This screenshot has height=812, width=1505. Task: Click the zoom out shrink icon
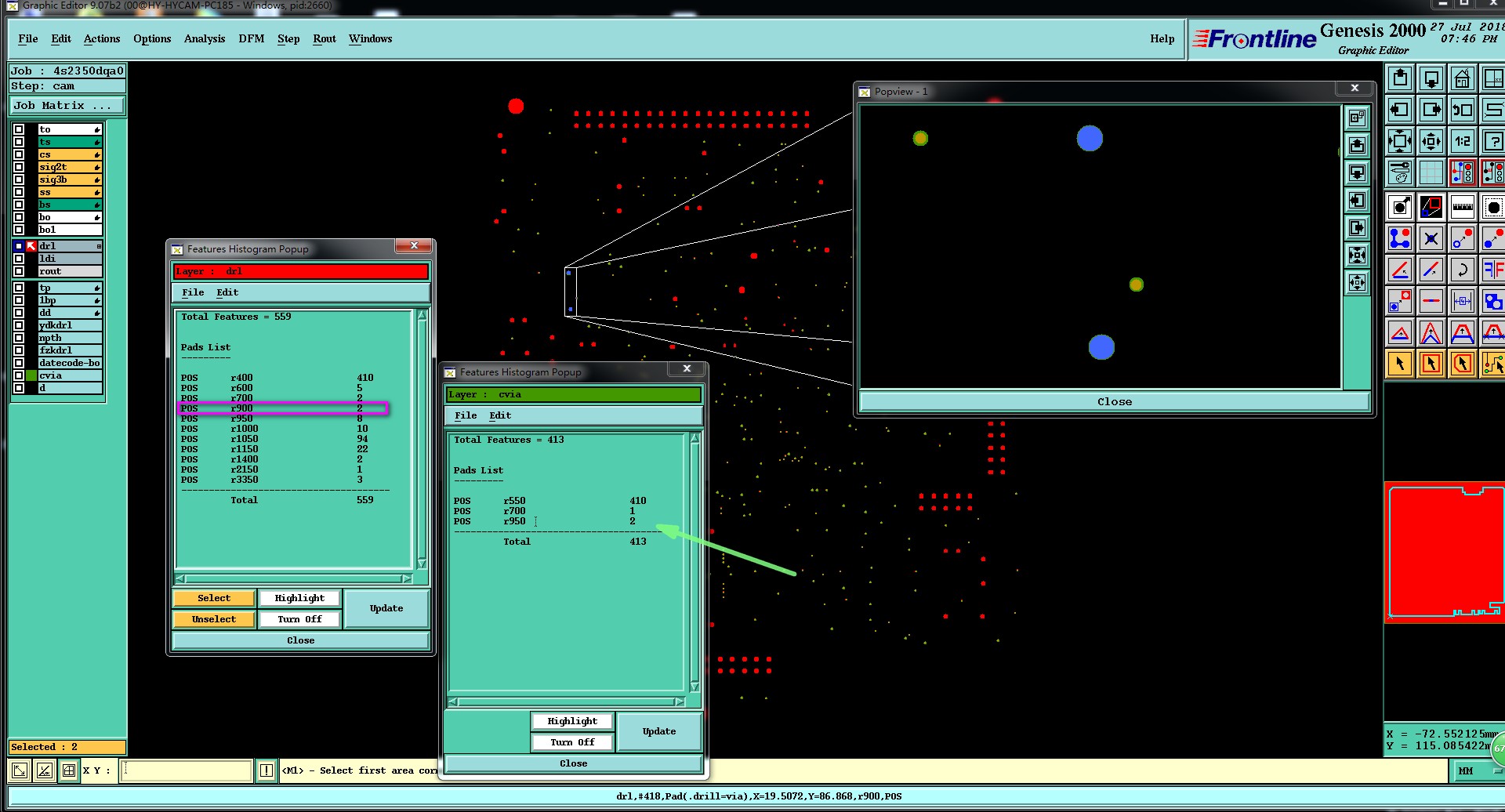pos(1431,141)
